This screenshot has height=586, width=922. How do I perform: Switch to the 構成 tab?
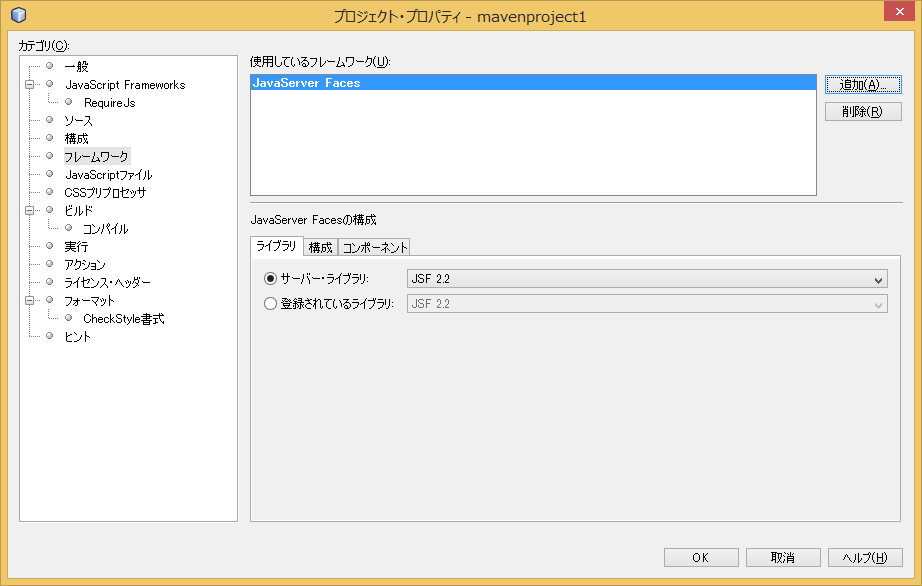point(319,246)
